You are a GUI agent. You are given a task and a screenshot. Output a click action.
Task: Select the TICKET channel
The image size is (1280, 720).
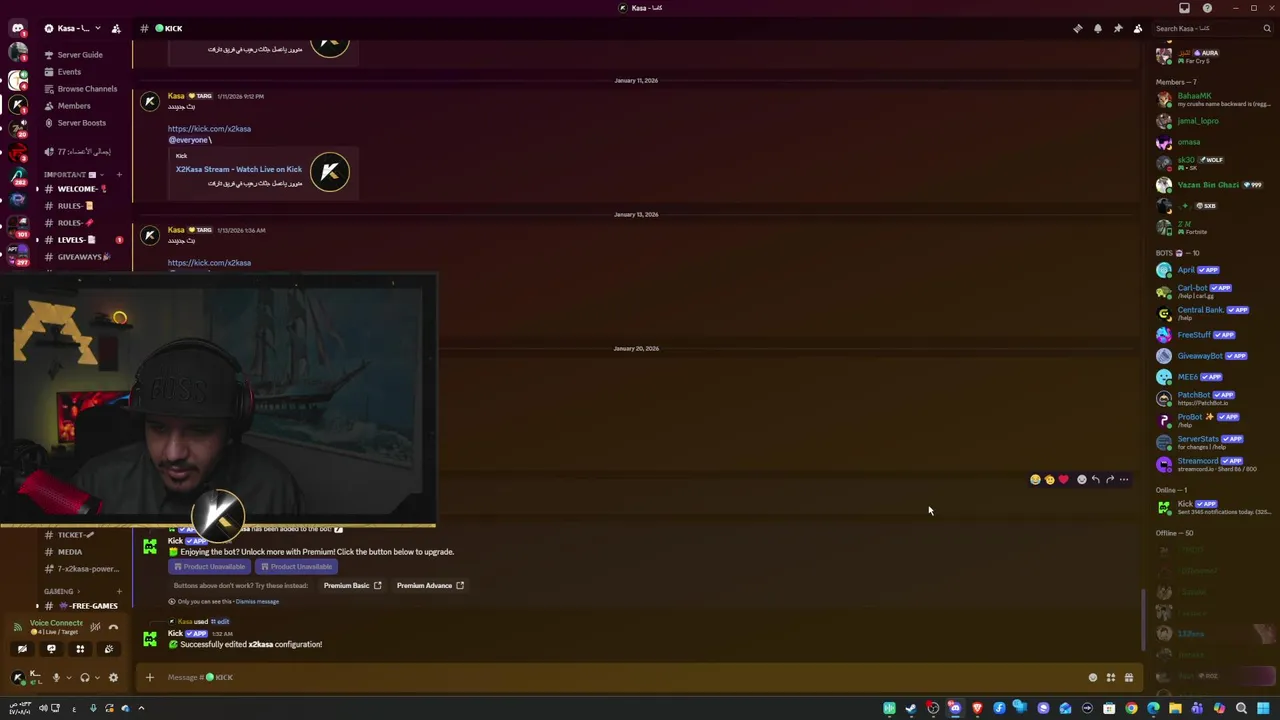[76, 535]
